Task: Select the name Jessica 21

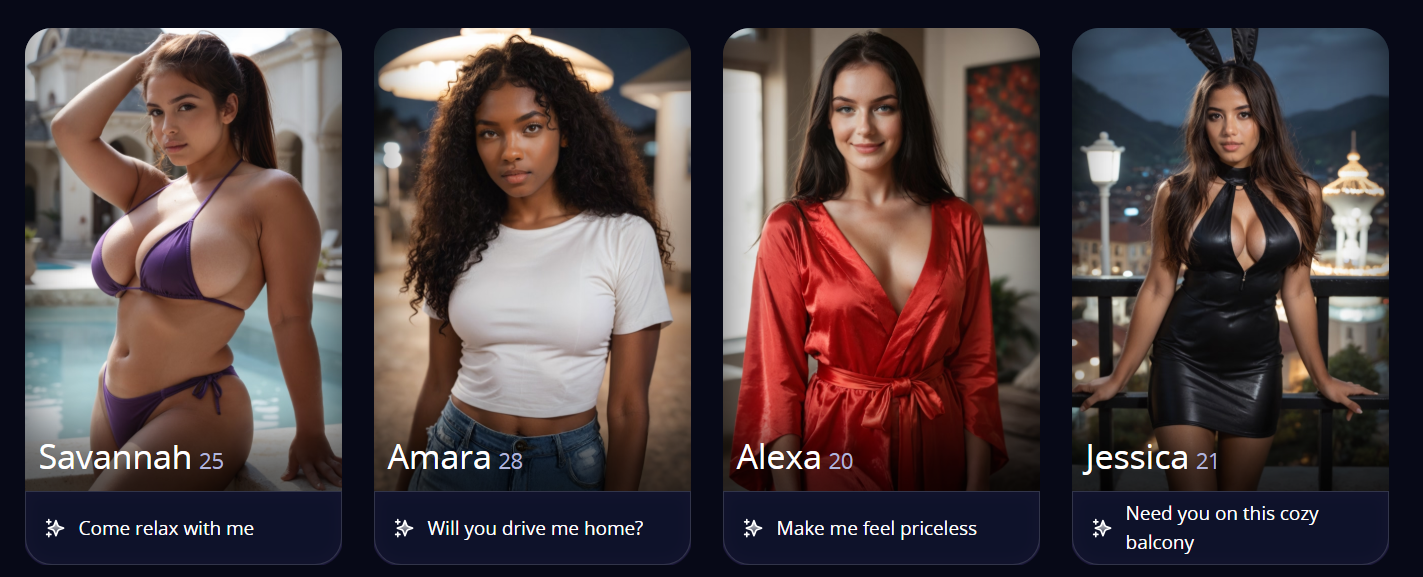Action: click(1151, 457)
